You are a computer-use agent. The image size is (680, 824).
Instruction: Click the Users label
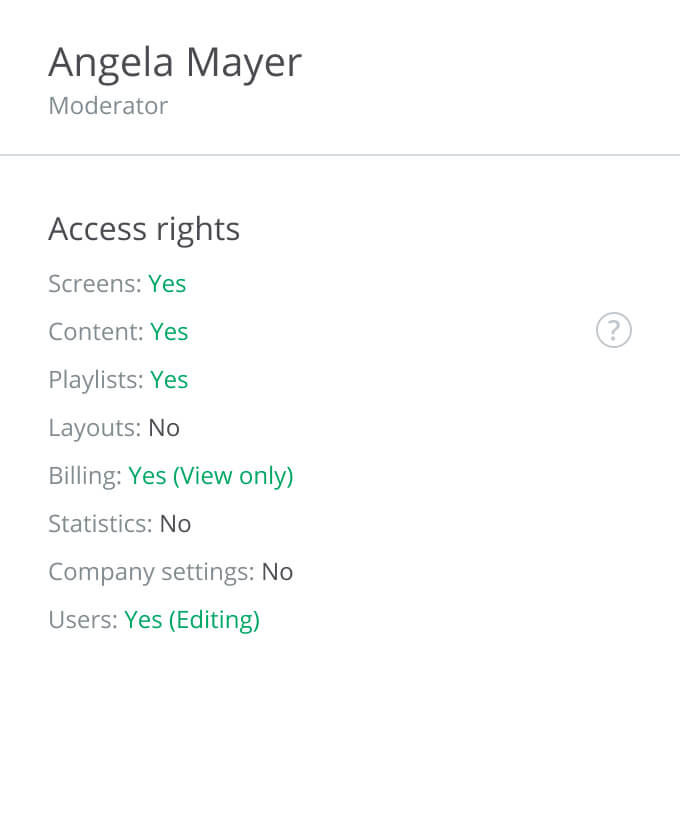coord(83,620)
